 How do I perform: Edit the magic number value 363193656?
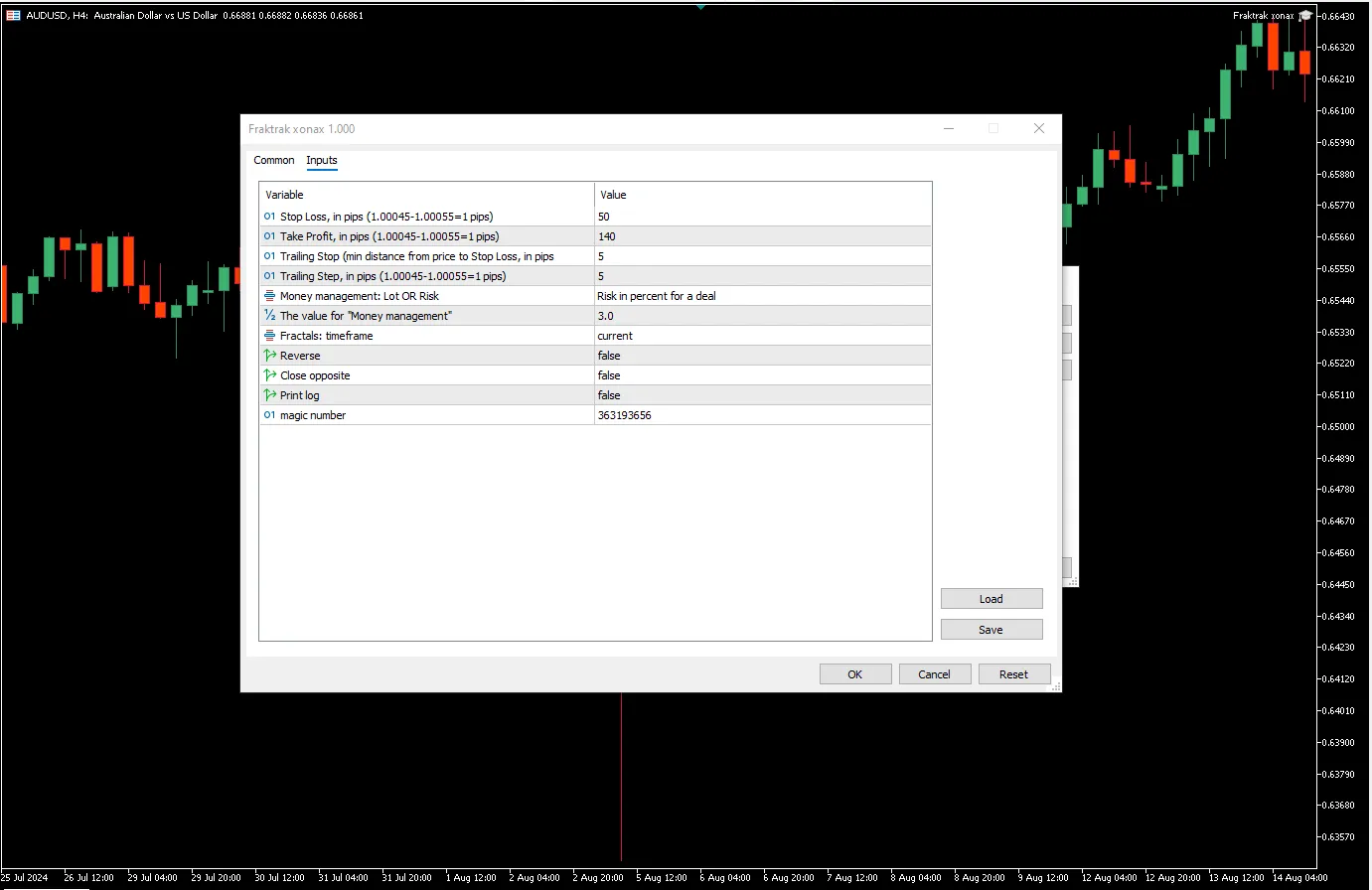pyautogui.click(x=763, y=415)
